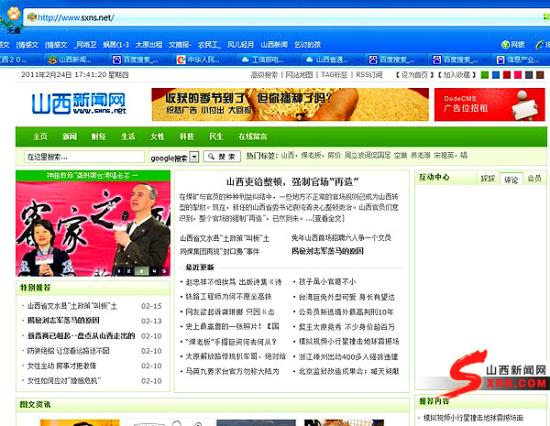Open the 主页 navigation item
The height and width of the screenshot is (426, 550).
tap(40, 137)
